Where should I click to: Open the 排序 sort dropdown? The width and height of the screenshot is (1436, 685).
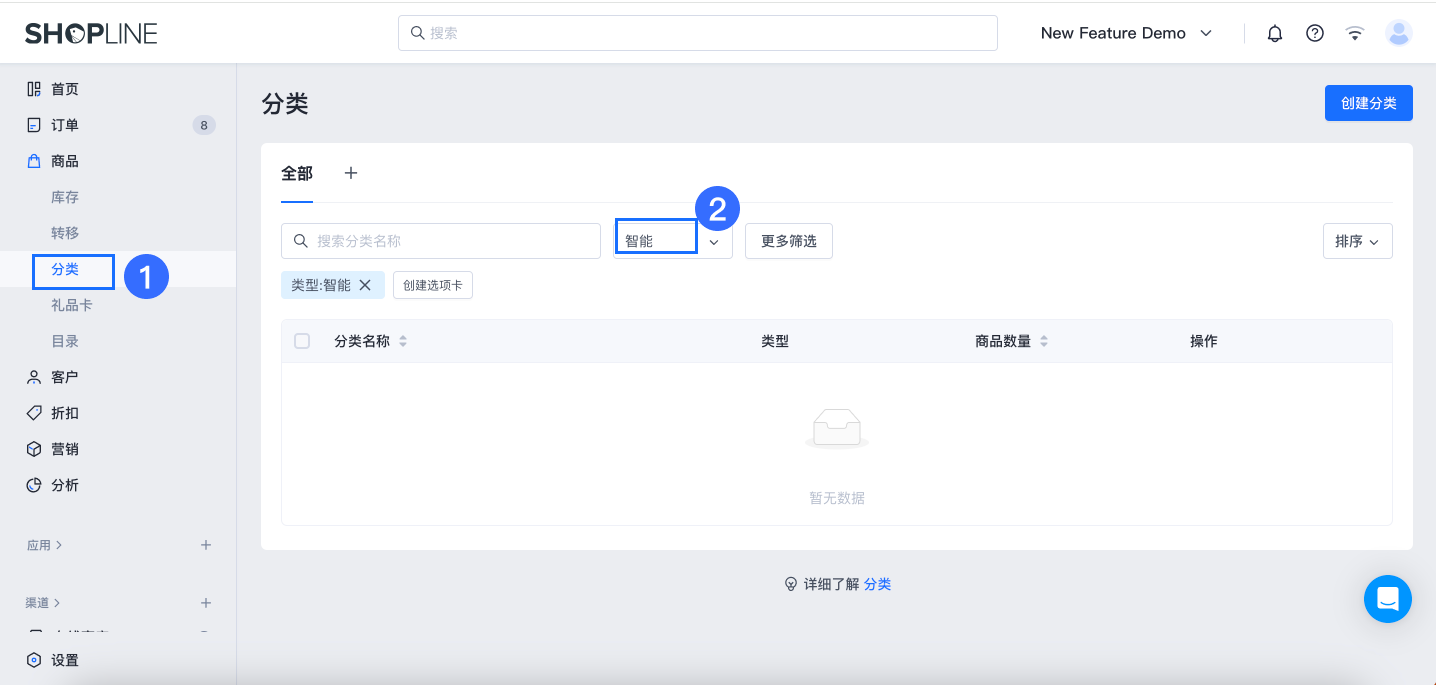point(1357,241)
